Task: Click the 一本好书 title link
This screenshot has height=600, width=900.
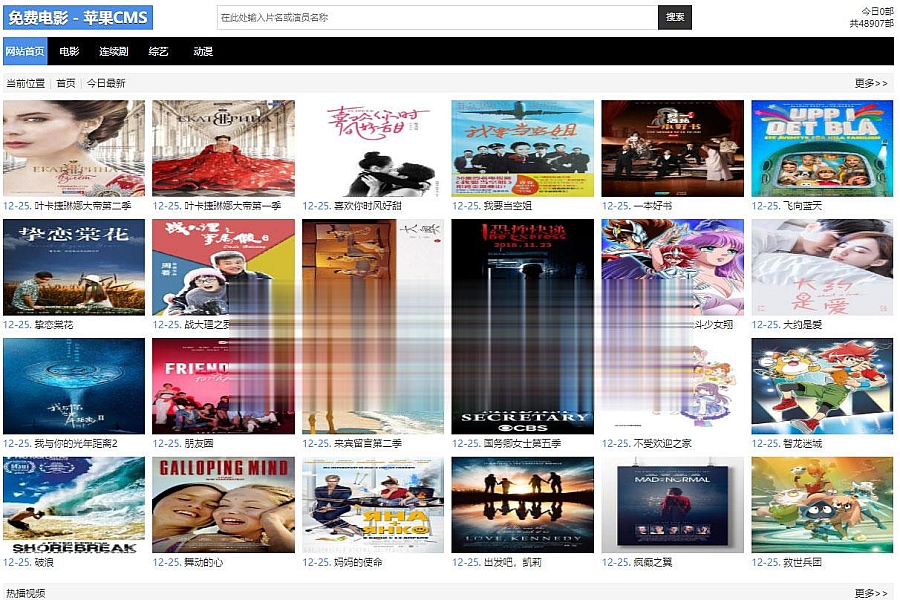Action: tap(653, 206)
